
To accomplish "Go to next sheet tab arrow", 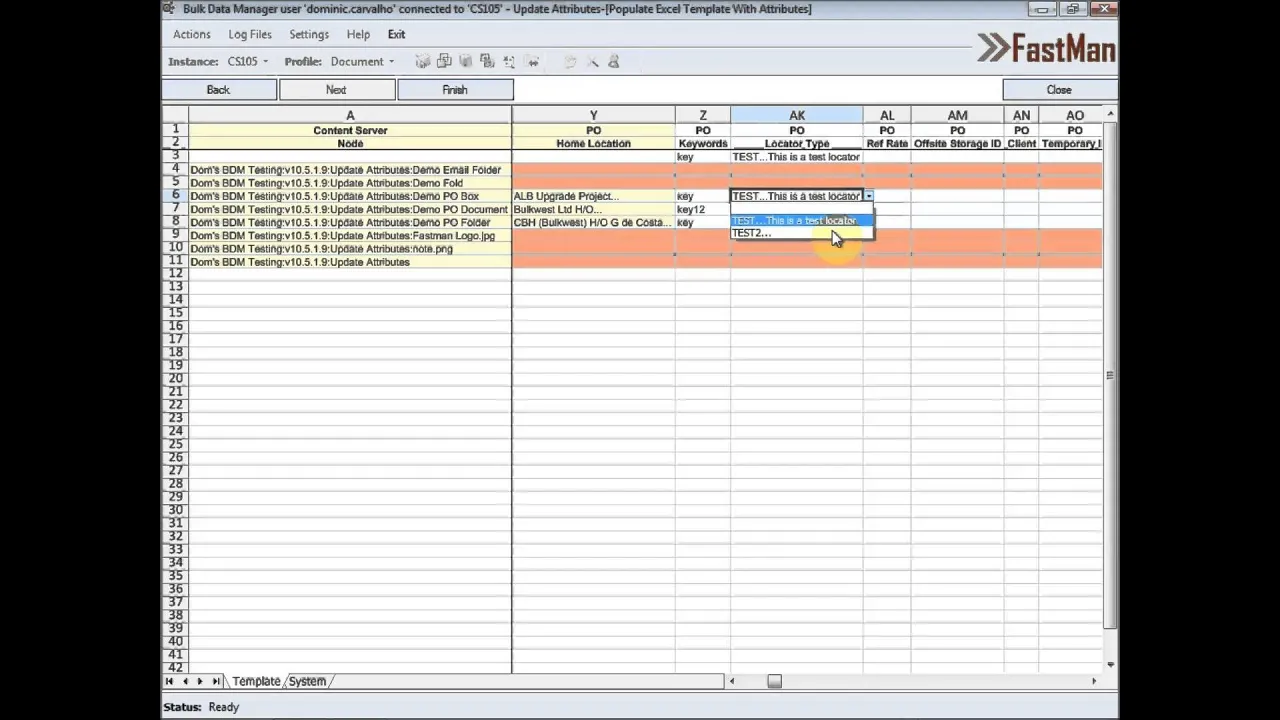I will [200, 681].
